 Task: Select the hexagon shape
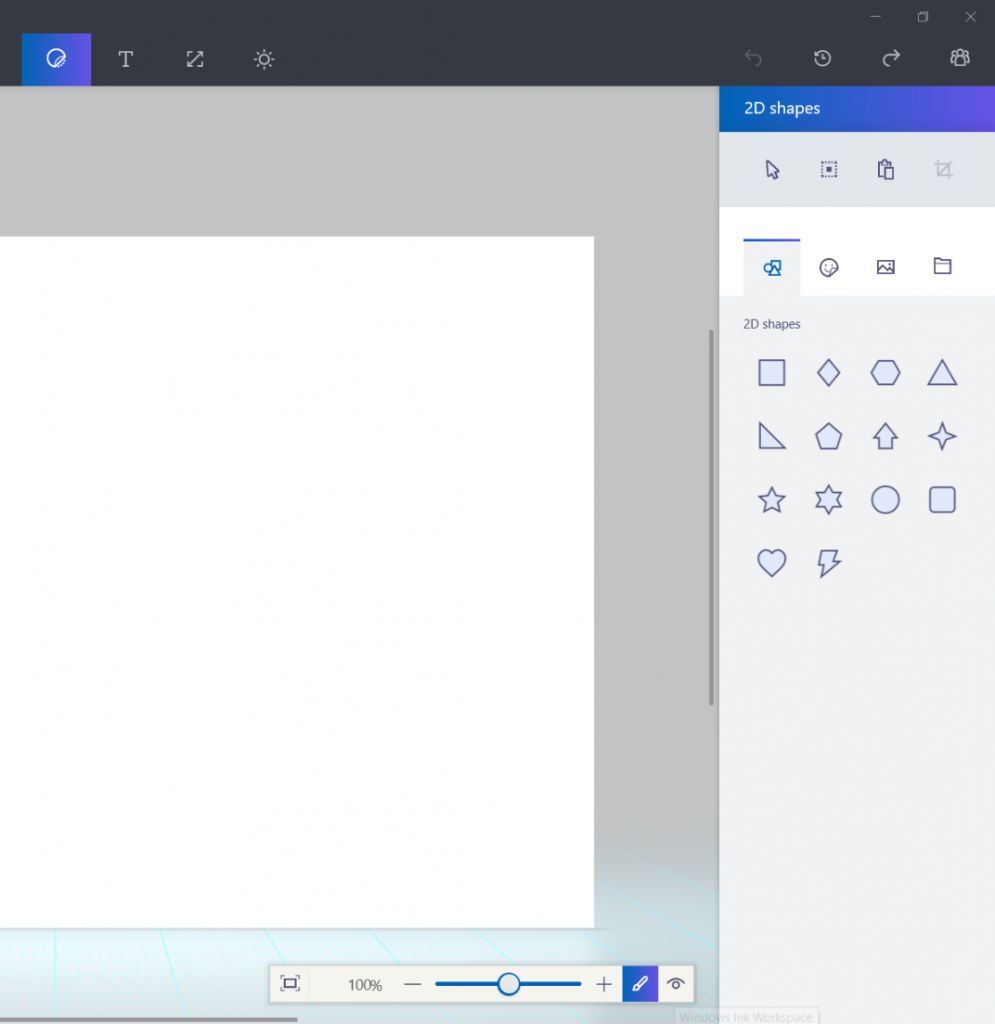point(885,372)
